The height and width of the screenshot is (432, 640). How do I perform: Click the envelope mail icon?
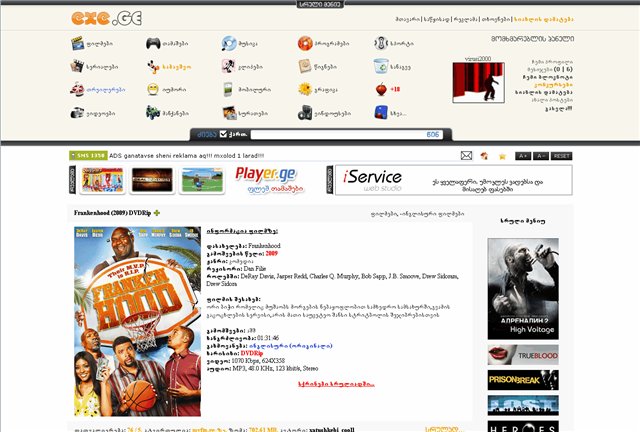466,156
